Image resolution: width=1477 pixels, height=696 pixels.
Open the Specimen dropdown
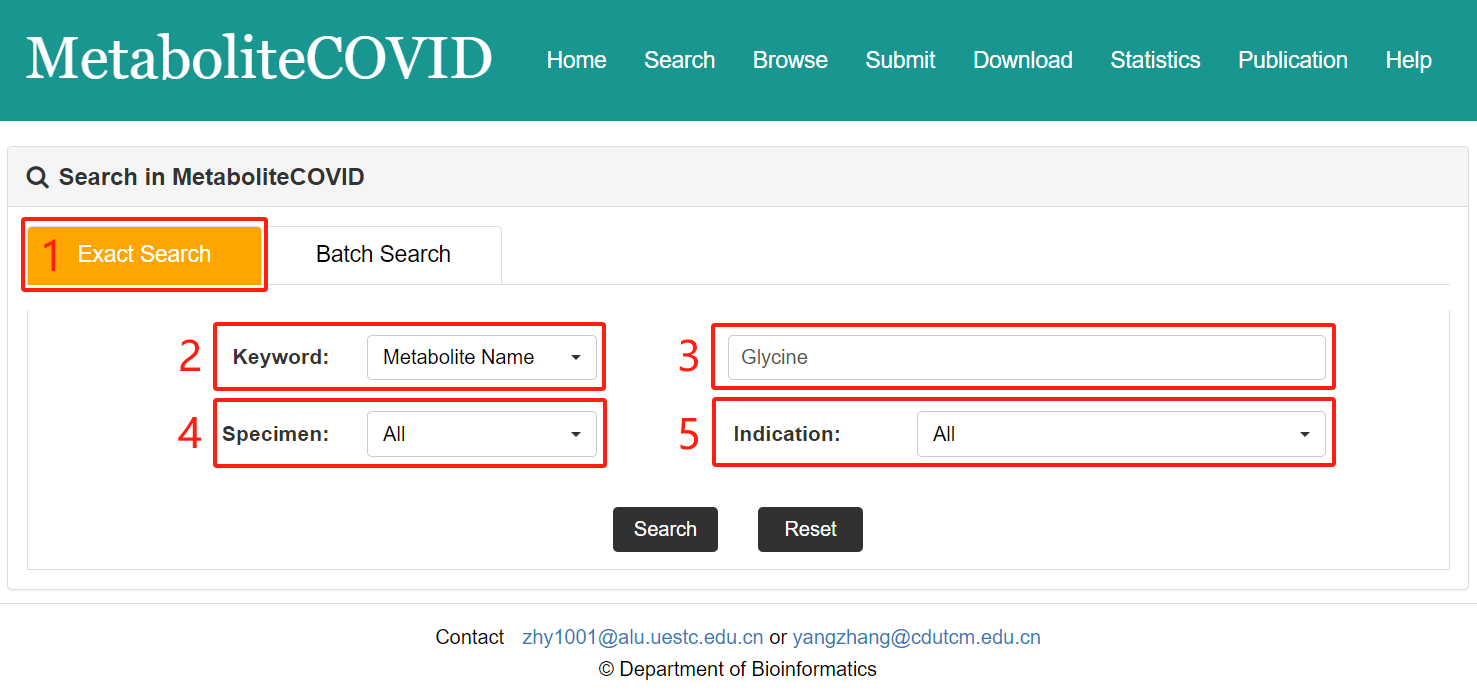(481, 434)
